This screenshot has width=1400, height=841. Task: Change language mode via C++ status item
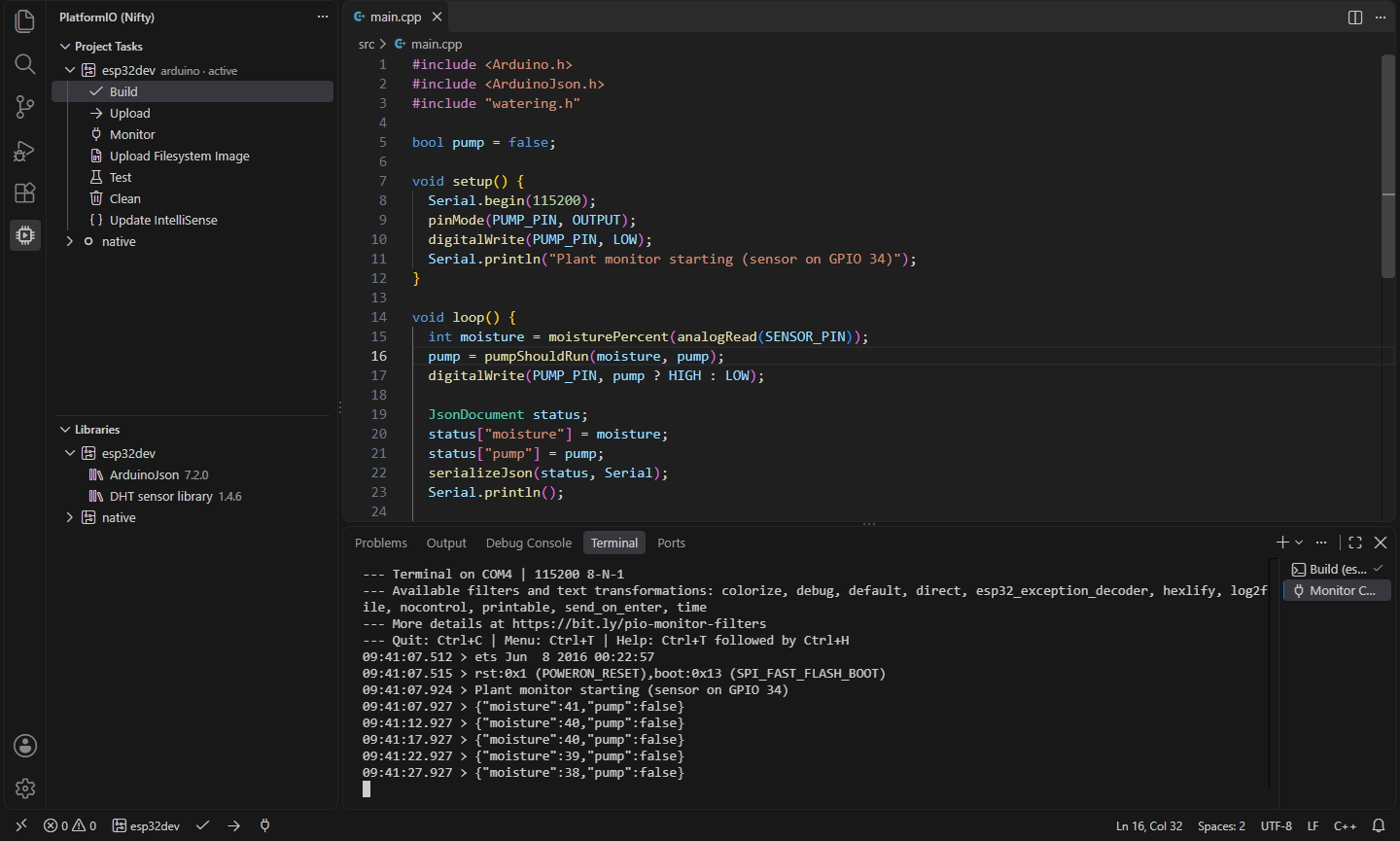coord(1345,825)
